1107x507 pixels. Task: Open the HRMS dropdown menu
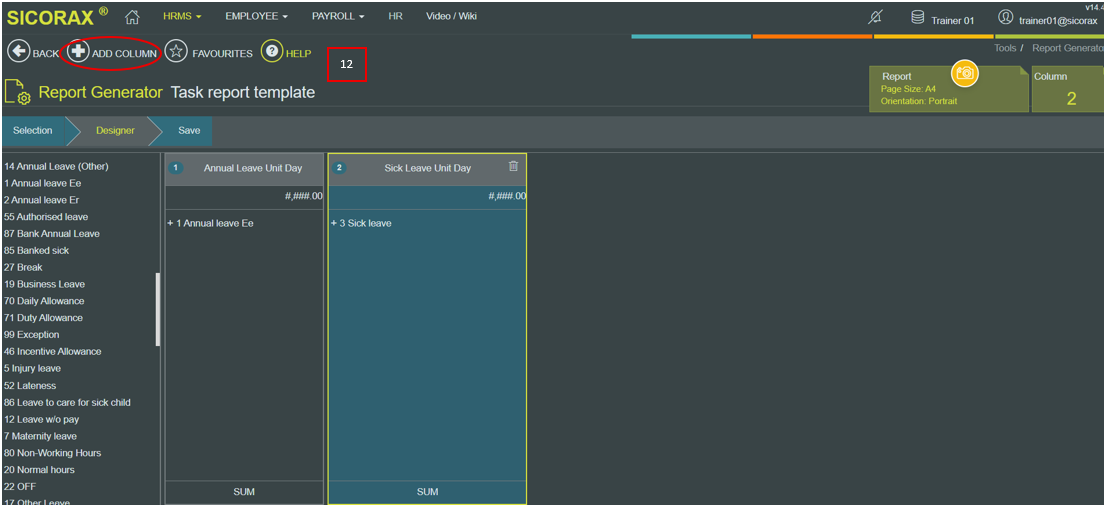[x=182, y=16]
